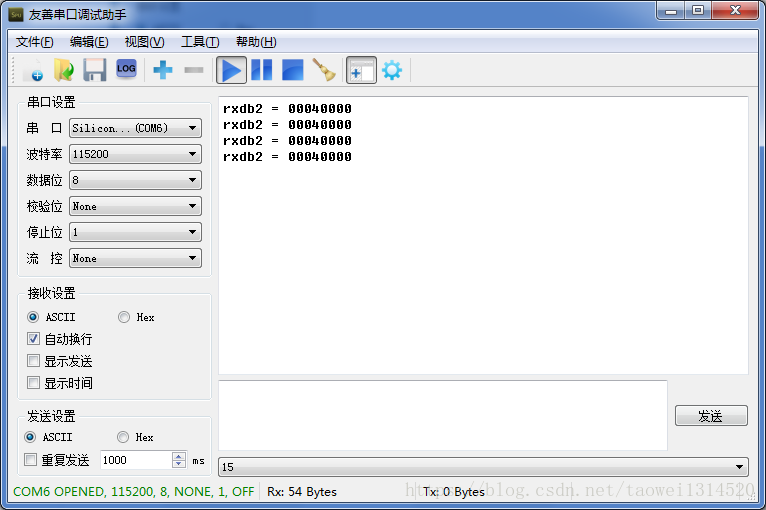The image size is (766, 510).
Task: Maximize the 友善串口调试助手 window
Action: [698, 11]
